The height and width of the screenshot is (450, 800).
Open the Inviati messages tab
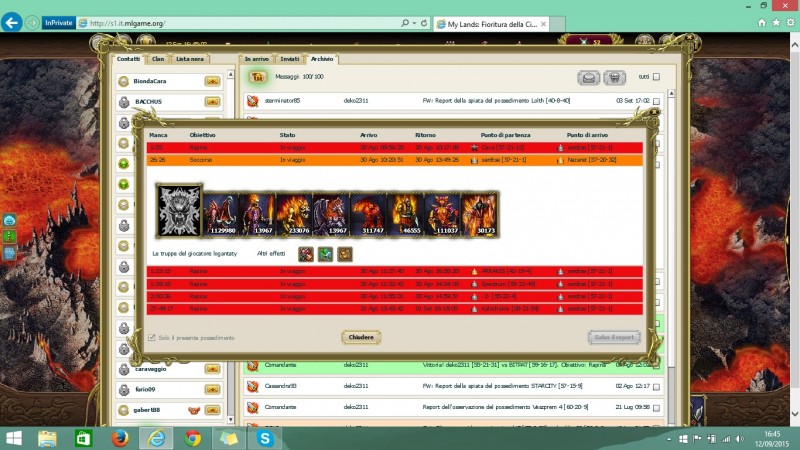(x=289, y=59)
